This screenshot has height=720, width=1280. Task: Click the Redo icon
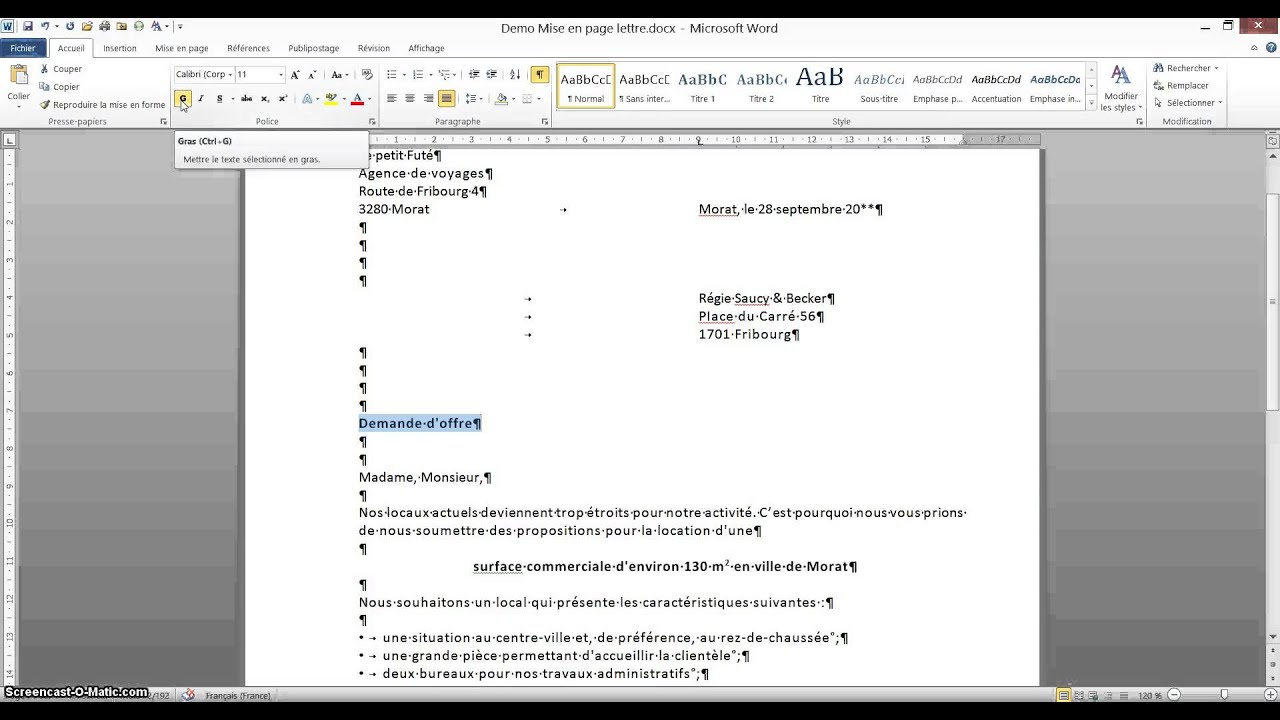coord(70,26)
